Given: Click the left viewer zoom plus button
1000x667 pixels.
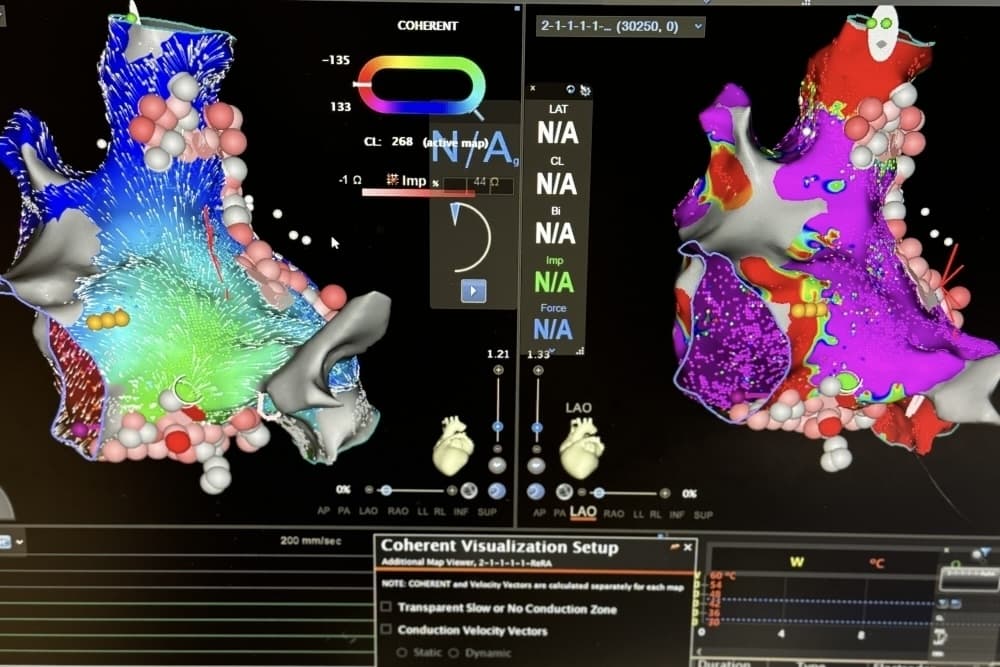Looking at the screenshot, I should click(x=498, y=370).
